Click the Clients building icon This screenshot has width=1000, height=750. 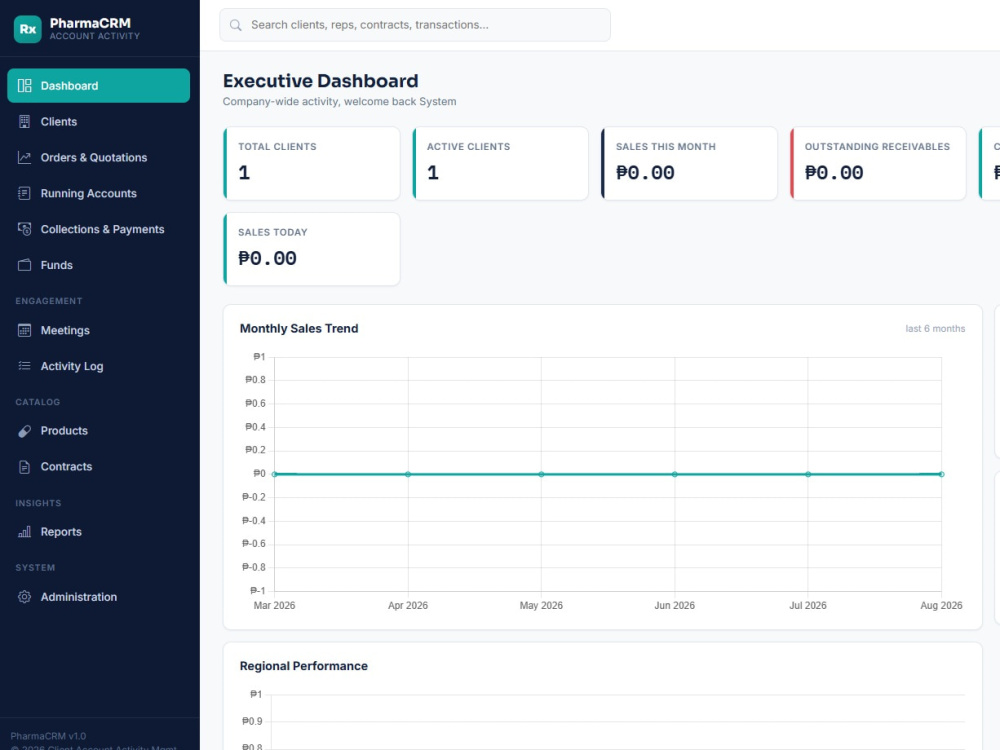coord(24,122)
